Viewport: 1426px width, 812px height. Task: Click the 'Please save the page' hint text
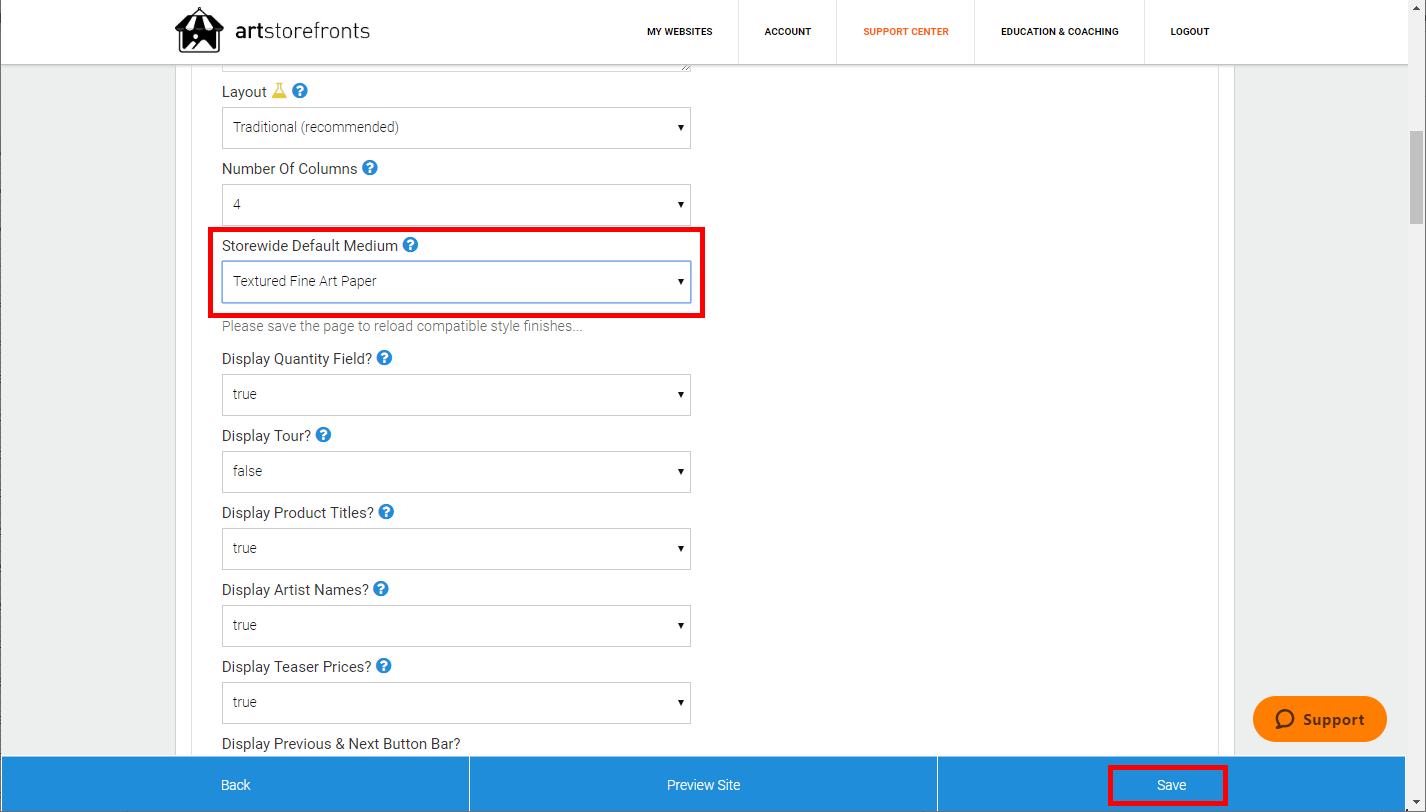click(x=402, y=326)
